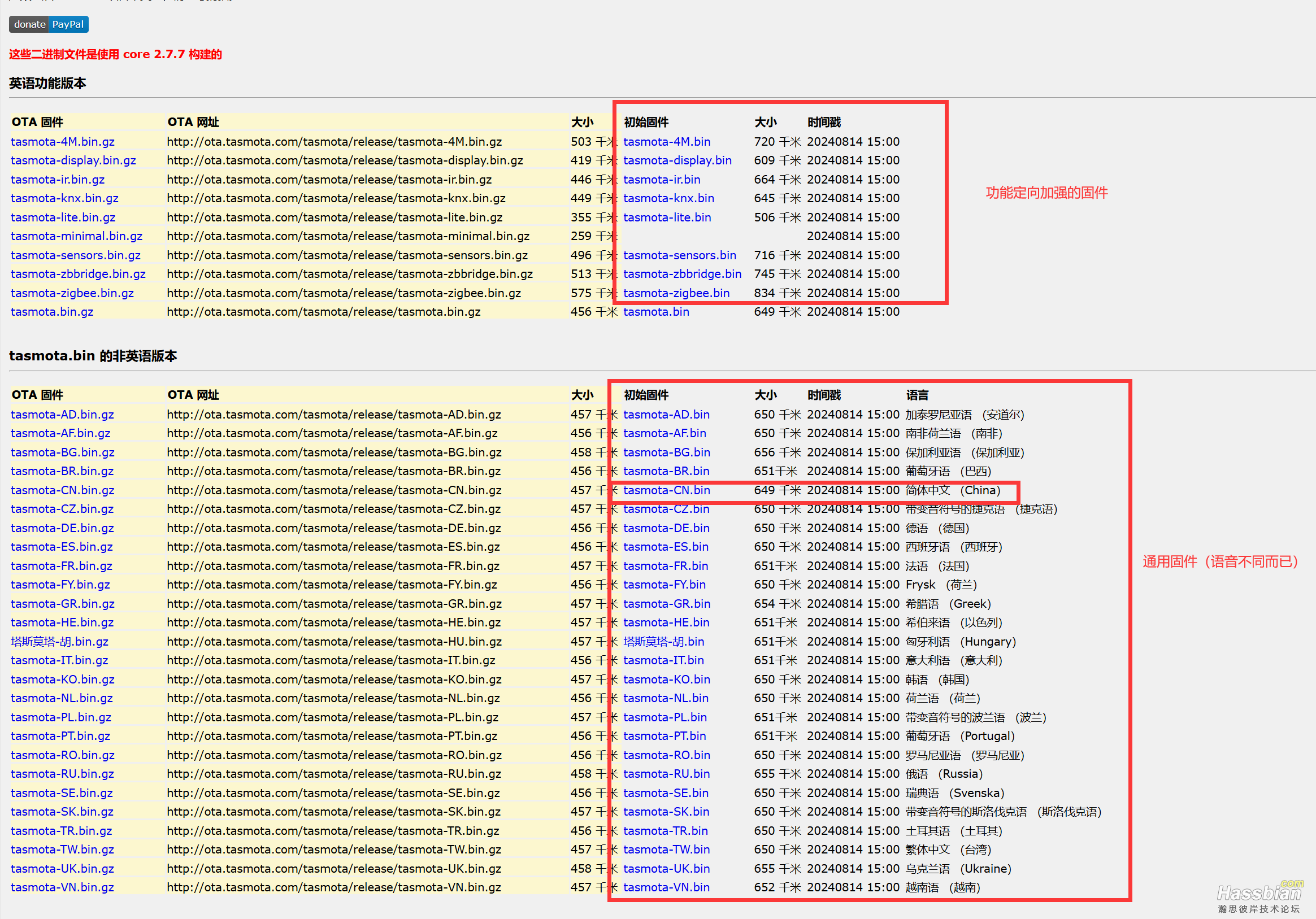1316x919 pixels.
Task: Open tasmota-DE.bin.gz link
Action: 63,528
